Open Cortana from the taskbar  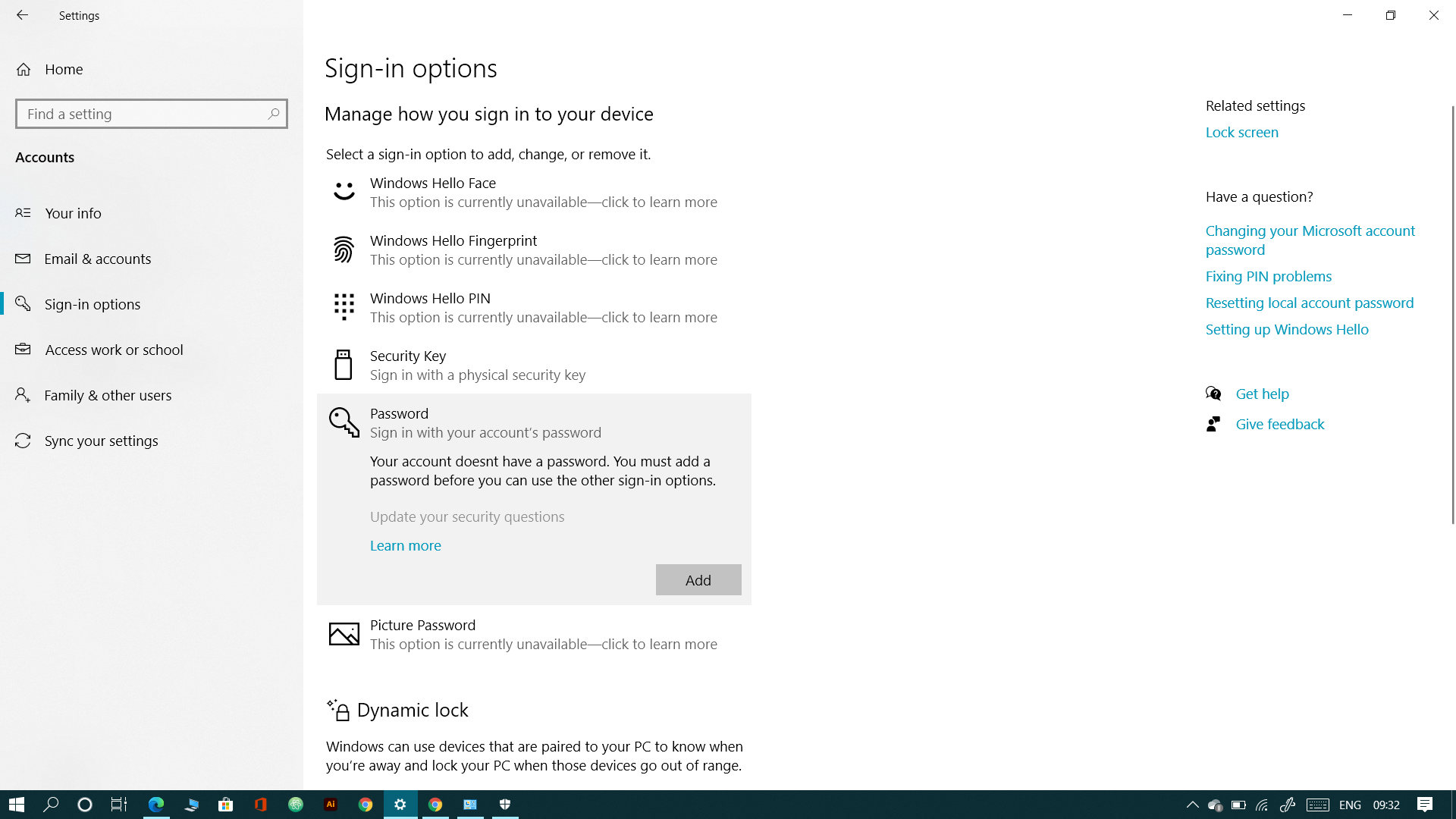pos(85,805)
